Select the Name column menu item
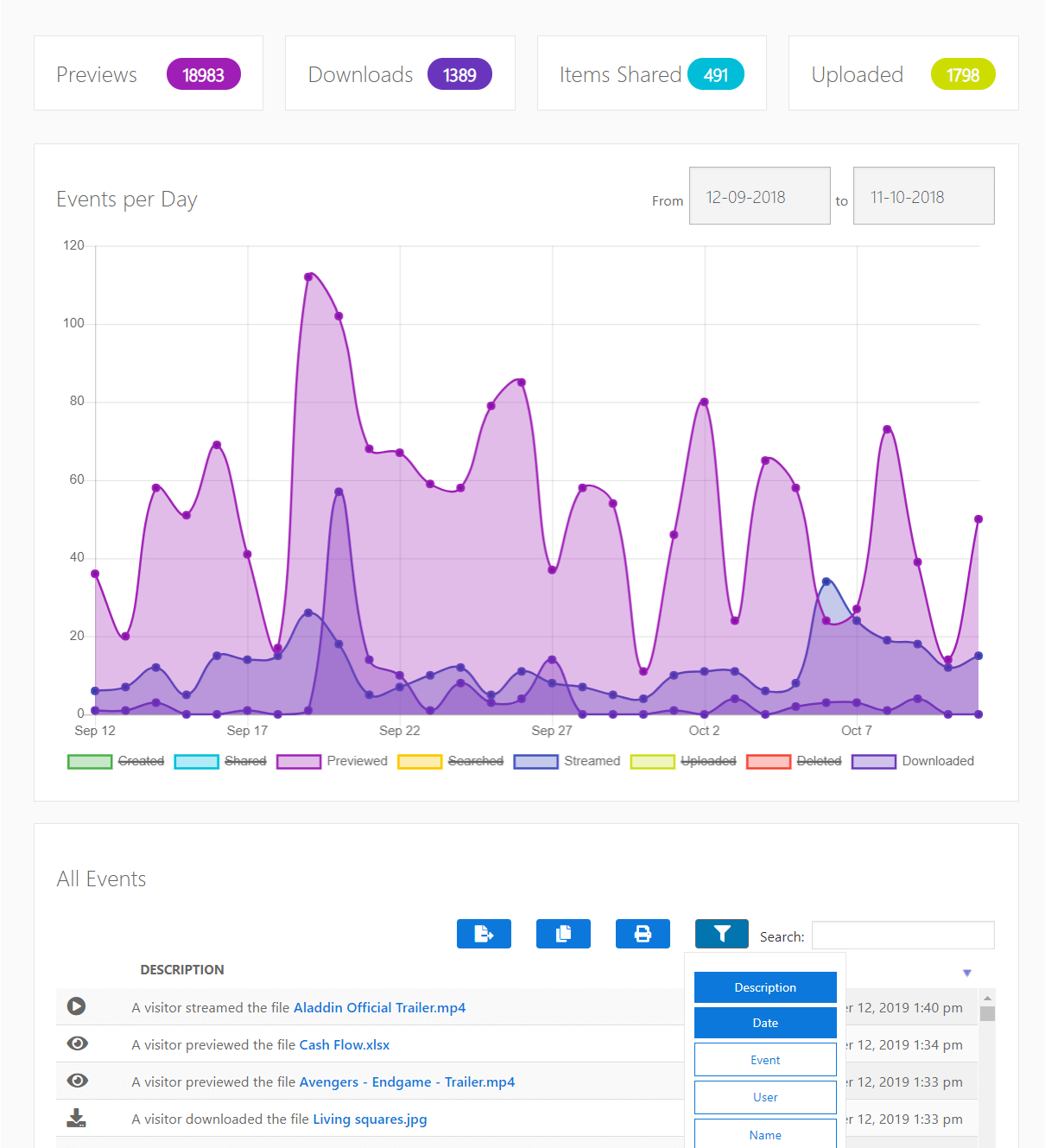This screenshot has width=1045, height=1148. click(x=765, y=1134)
